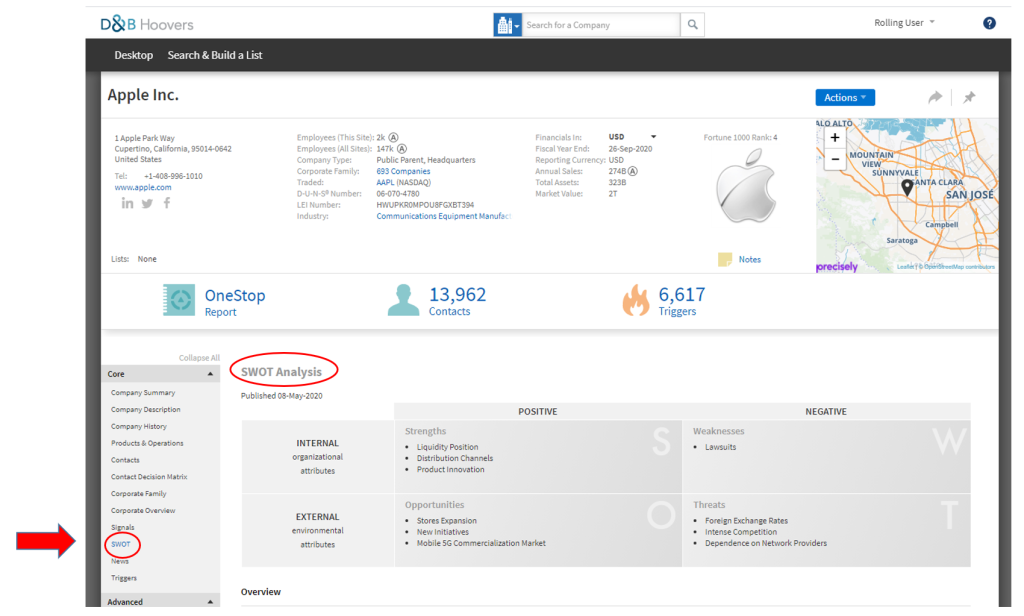The width and height of the screenshot is (1024, 616).
Task: Click Collapse All in the sidebar
Action: tap(199, 358)
